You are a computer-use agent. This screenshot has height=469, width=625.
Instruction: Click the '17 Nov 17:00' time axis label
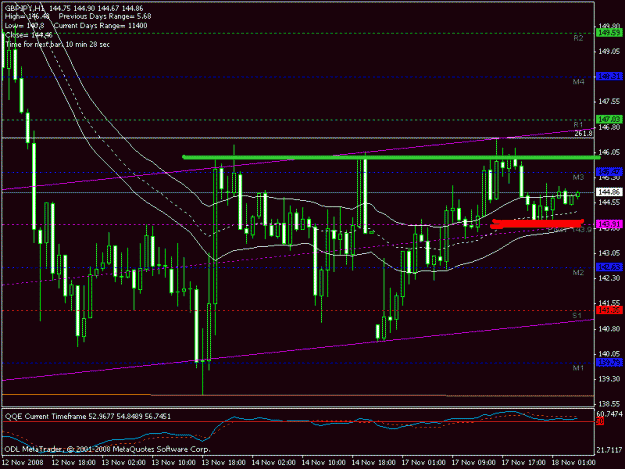point(524,463)
